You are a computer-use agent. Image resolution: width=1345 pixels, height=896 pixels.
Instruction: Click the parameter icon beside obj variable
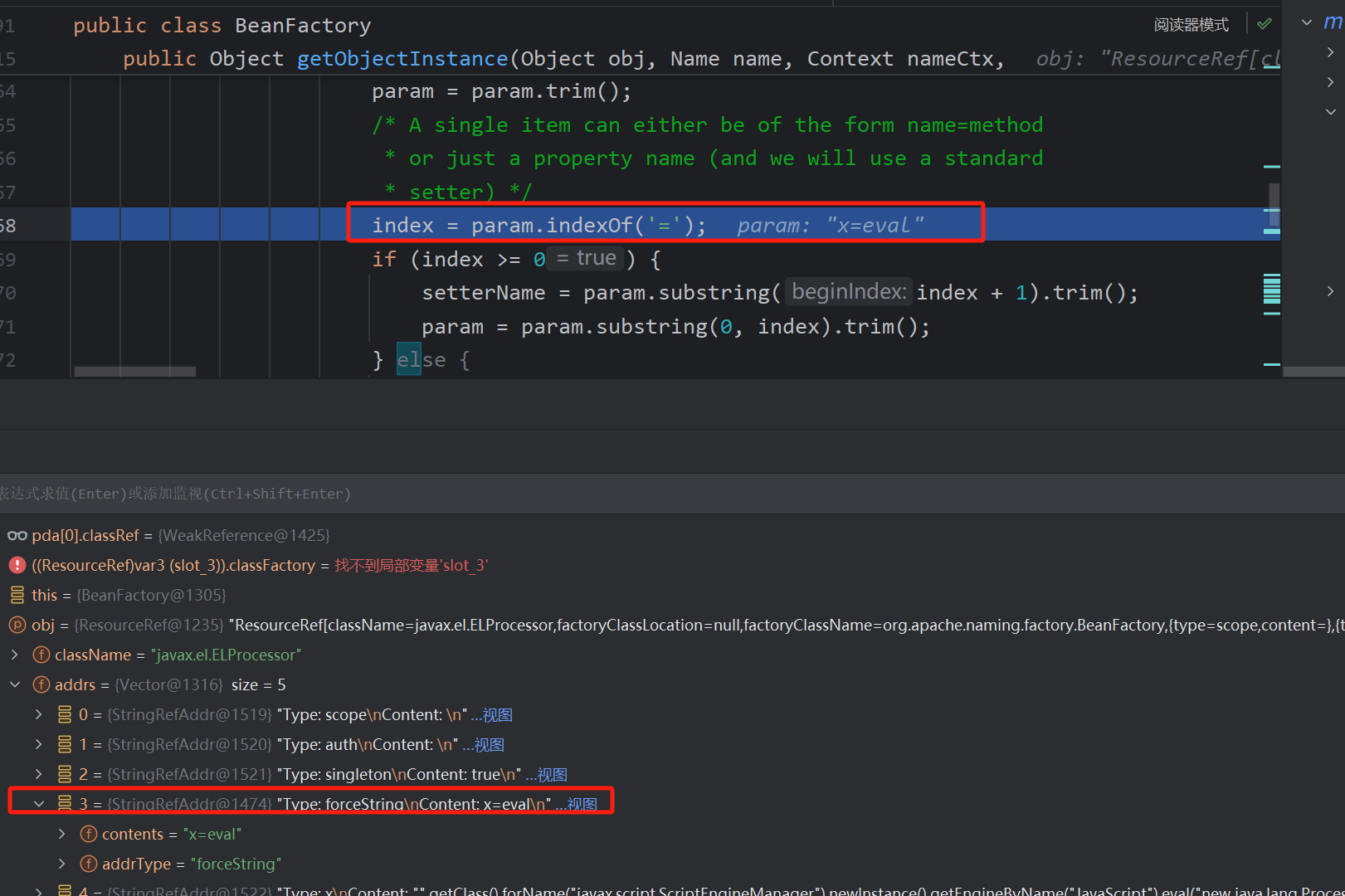17,625
